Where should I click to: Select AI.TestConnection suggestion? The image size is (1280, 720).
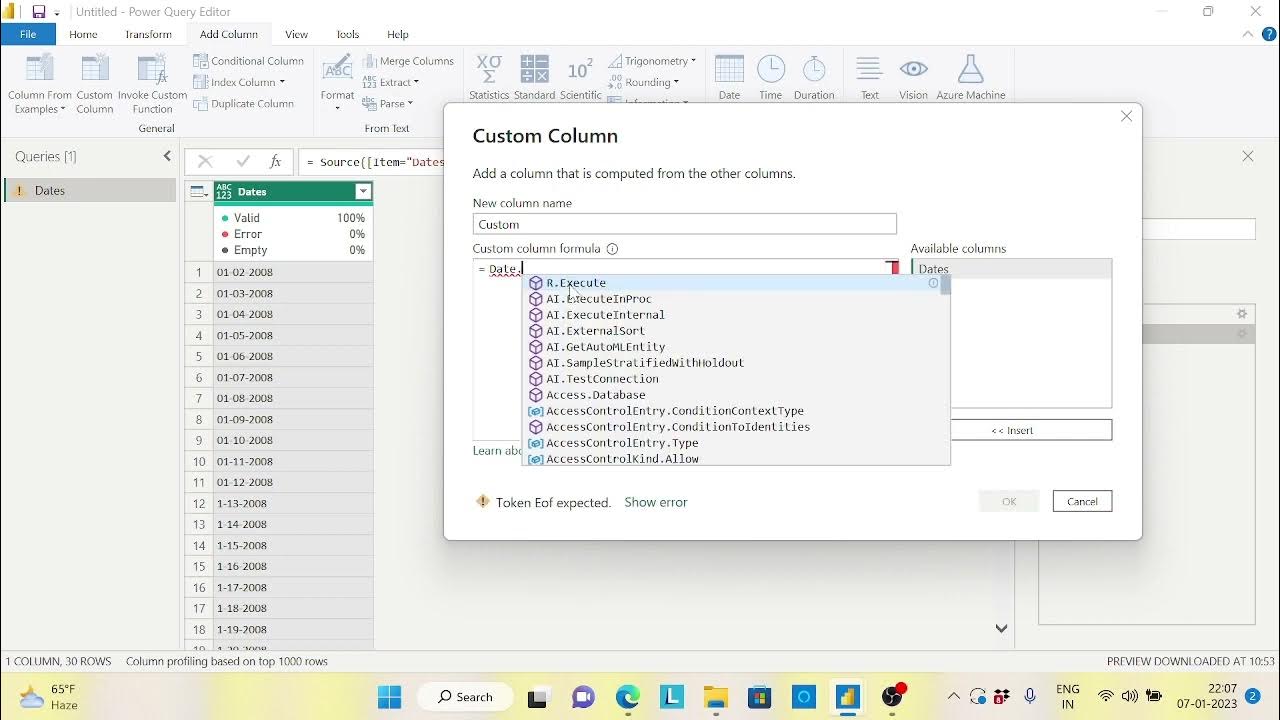click(x=735, y=379)
